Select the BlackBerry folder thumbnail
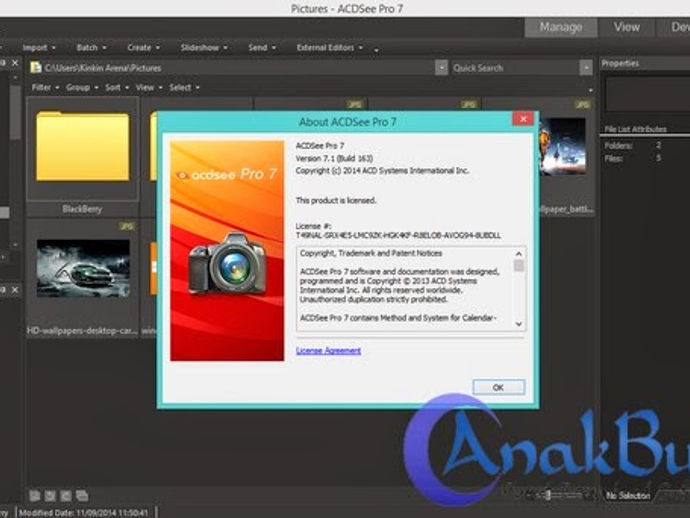This screenshot has height=518, width=690. pos(82,147)
